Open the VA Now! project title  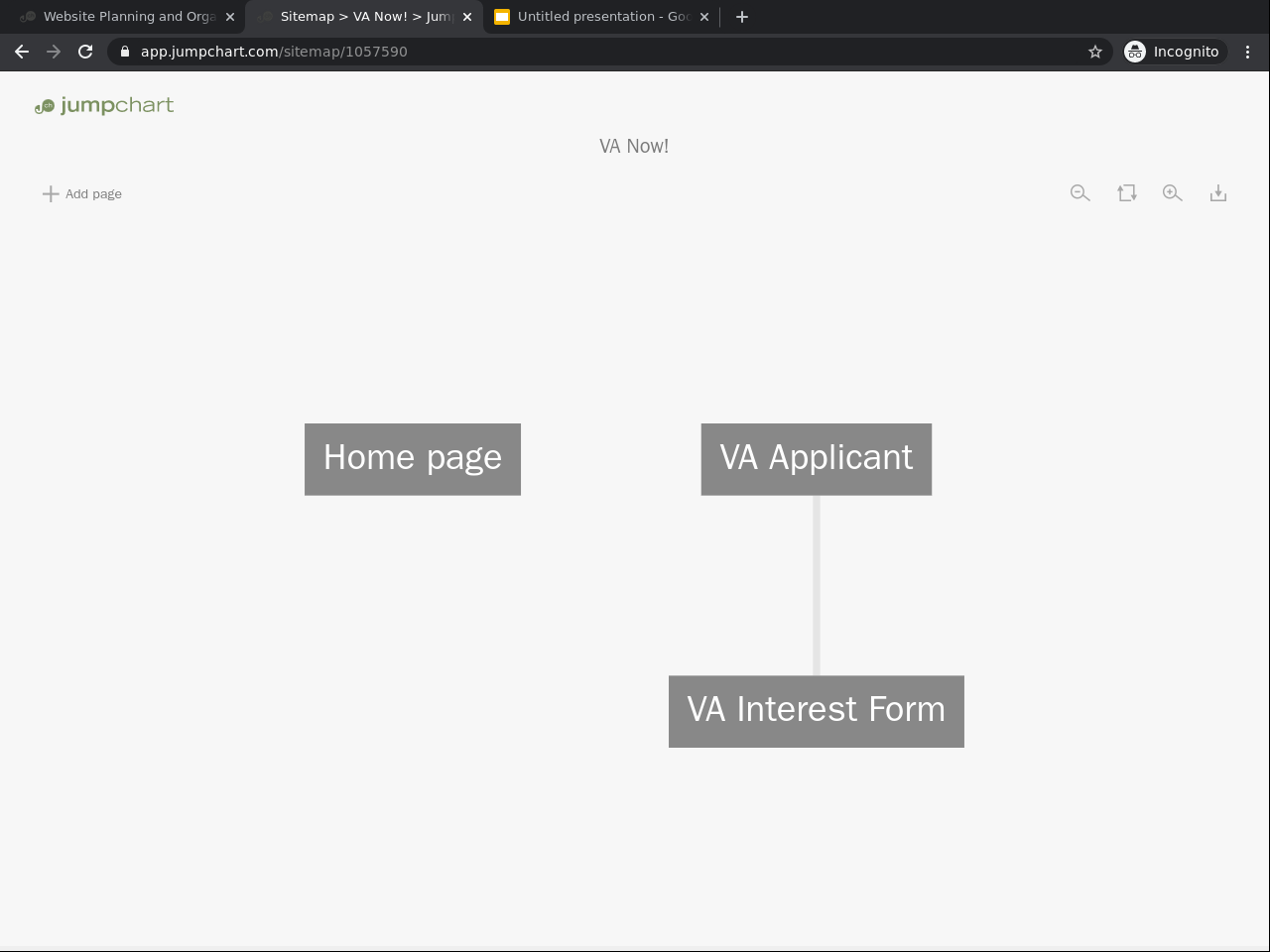click(x=634, y=146)
